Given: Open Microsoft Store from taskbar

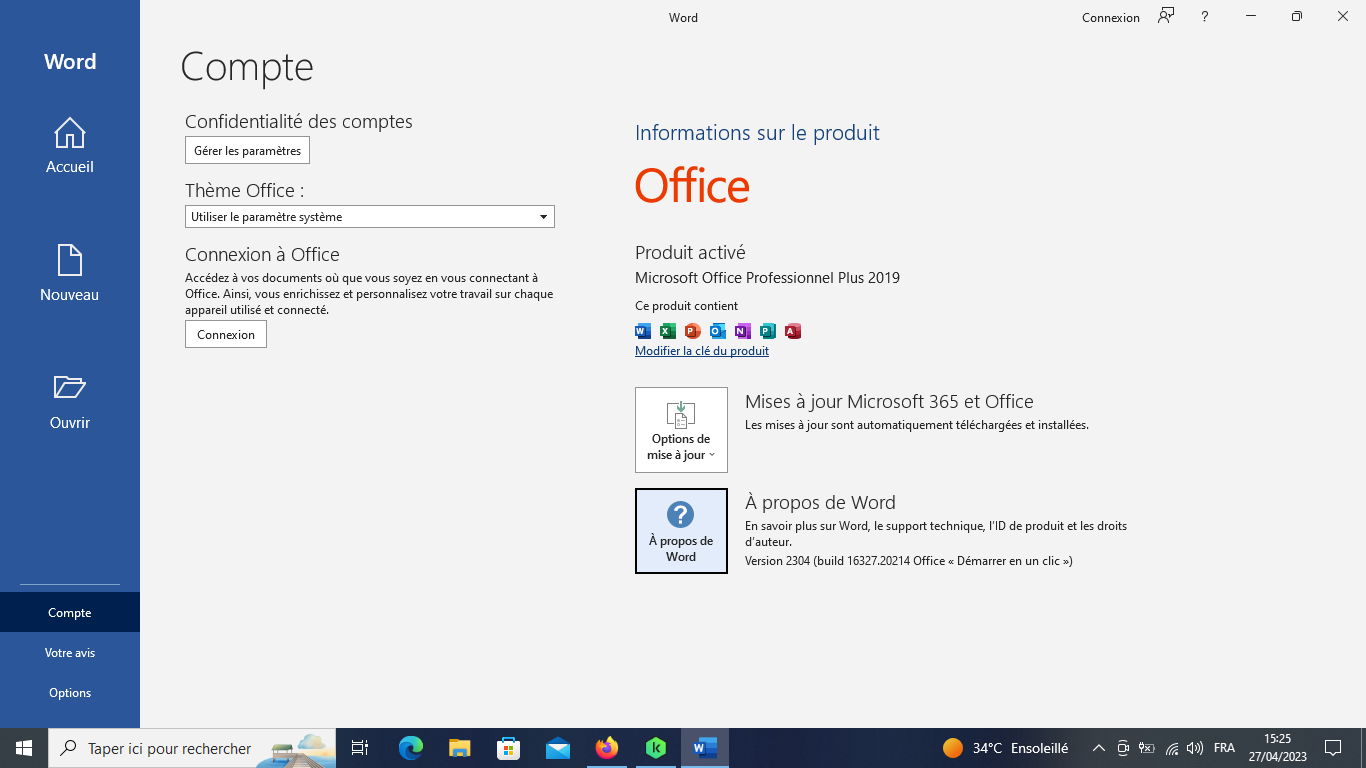Looking at the screenshot, I should (509, 748).
